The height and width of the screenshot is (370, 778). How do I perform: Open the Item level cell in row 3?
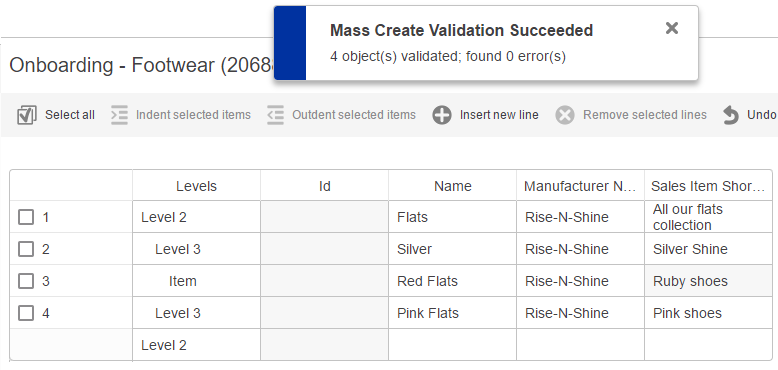pos(196,281)
